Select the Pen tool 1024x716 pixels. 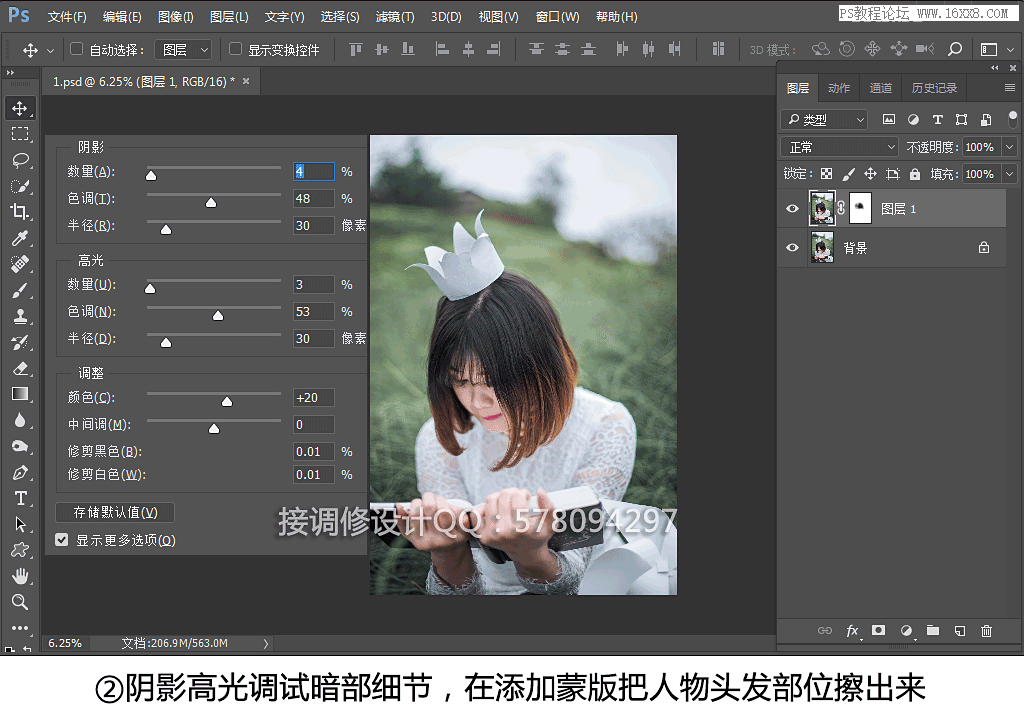[20, 472]
